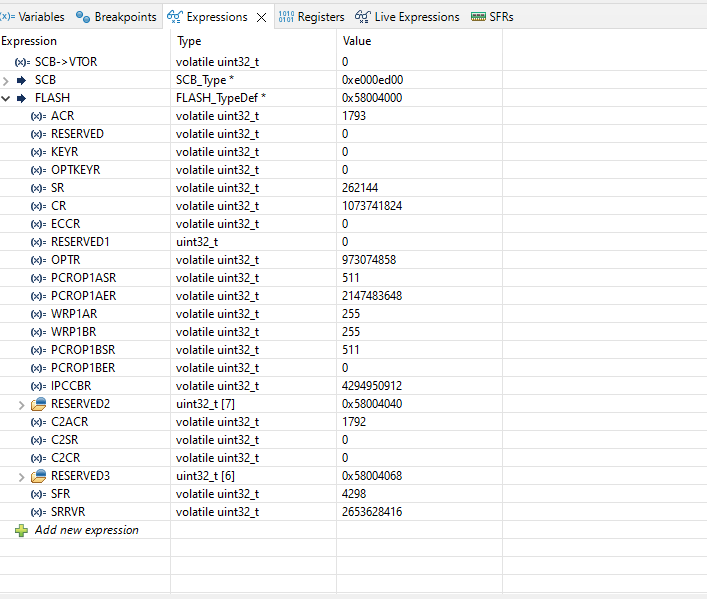Image resolution: width=707 pixels, height=601 pixels.
Task: Click the Live Expressions glasses icon
Action: (363, 17)
